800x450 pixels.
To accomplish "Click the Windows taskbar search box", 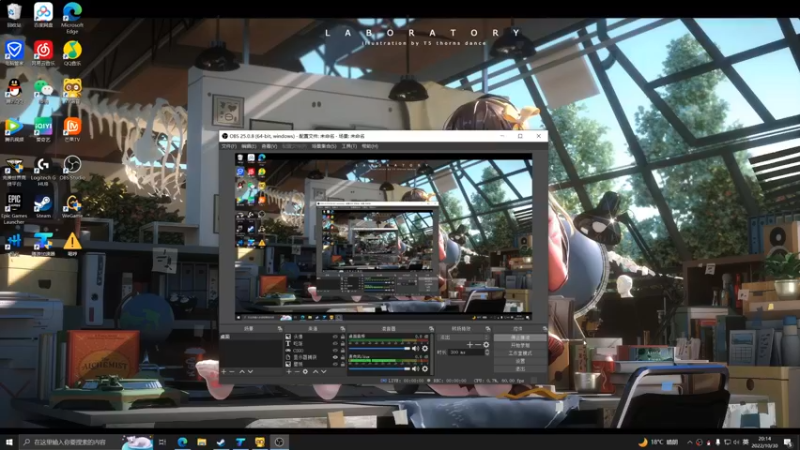I will (86, 442).
